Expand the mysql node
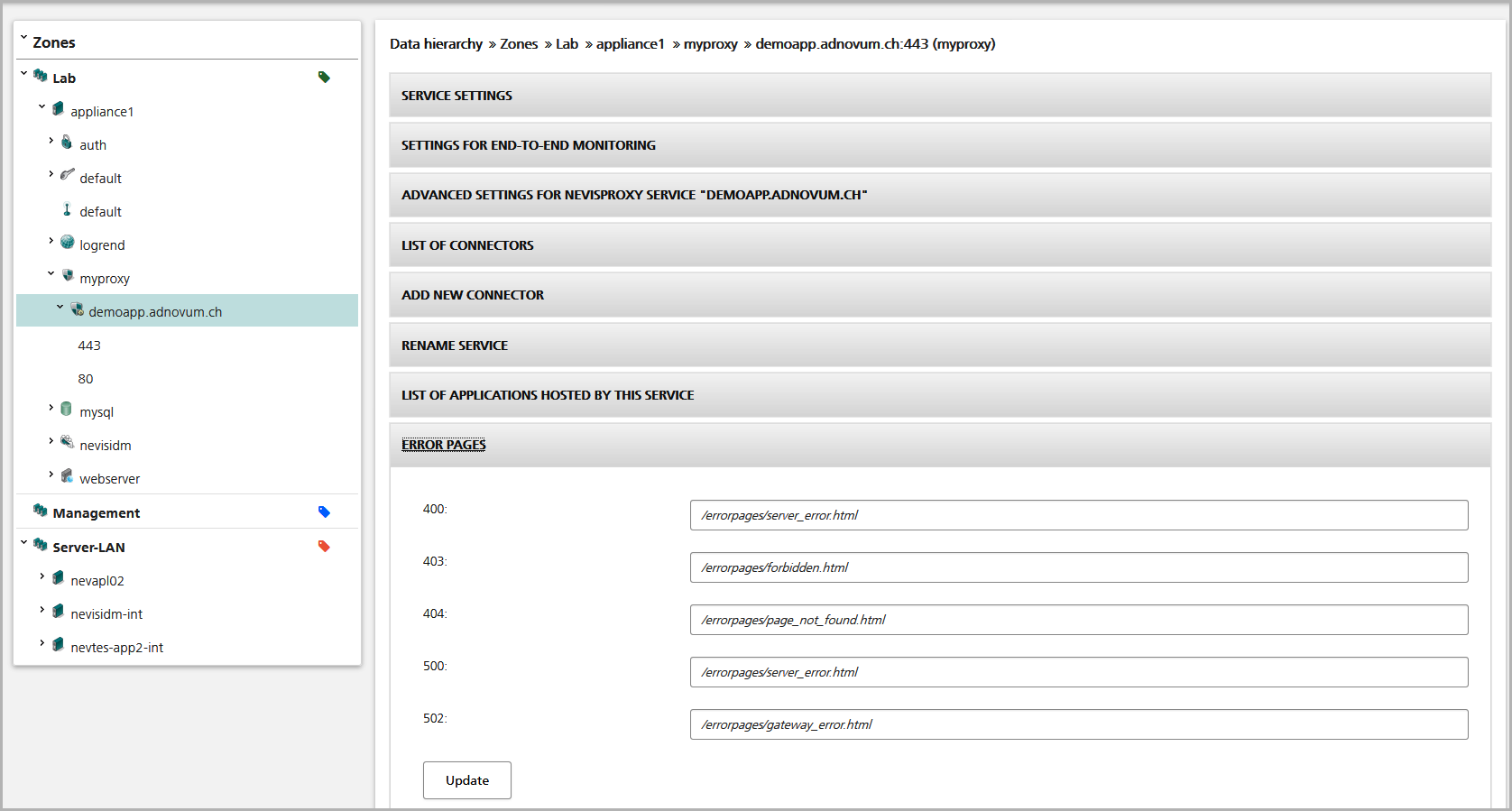 (x=51, y=407)
